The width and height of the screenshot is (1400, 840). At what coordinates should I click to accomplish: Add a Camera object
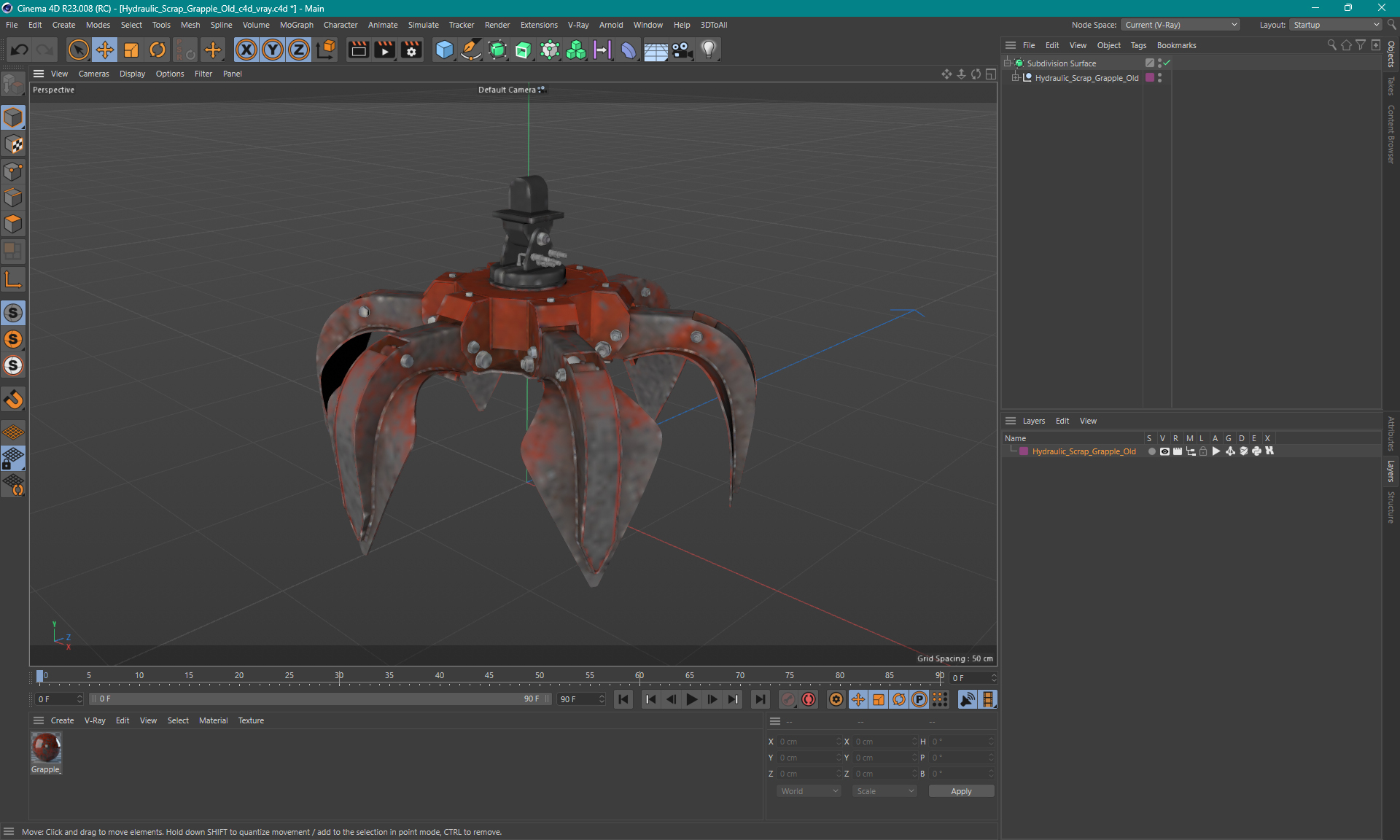682,50
